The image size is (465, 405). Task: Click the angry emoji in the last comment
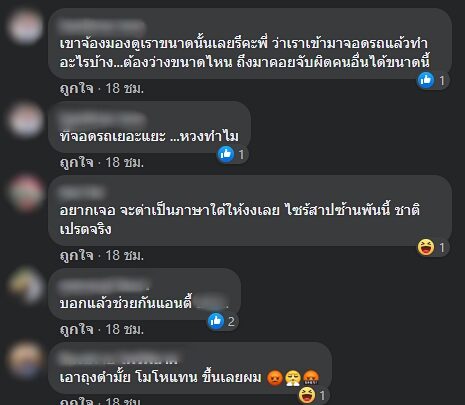pyautogui.click(x=275, y=378)
